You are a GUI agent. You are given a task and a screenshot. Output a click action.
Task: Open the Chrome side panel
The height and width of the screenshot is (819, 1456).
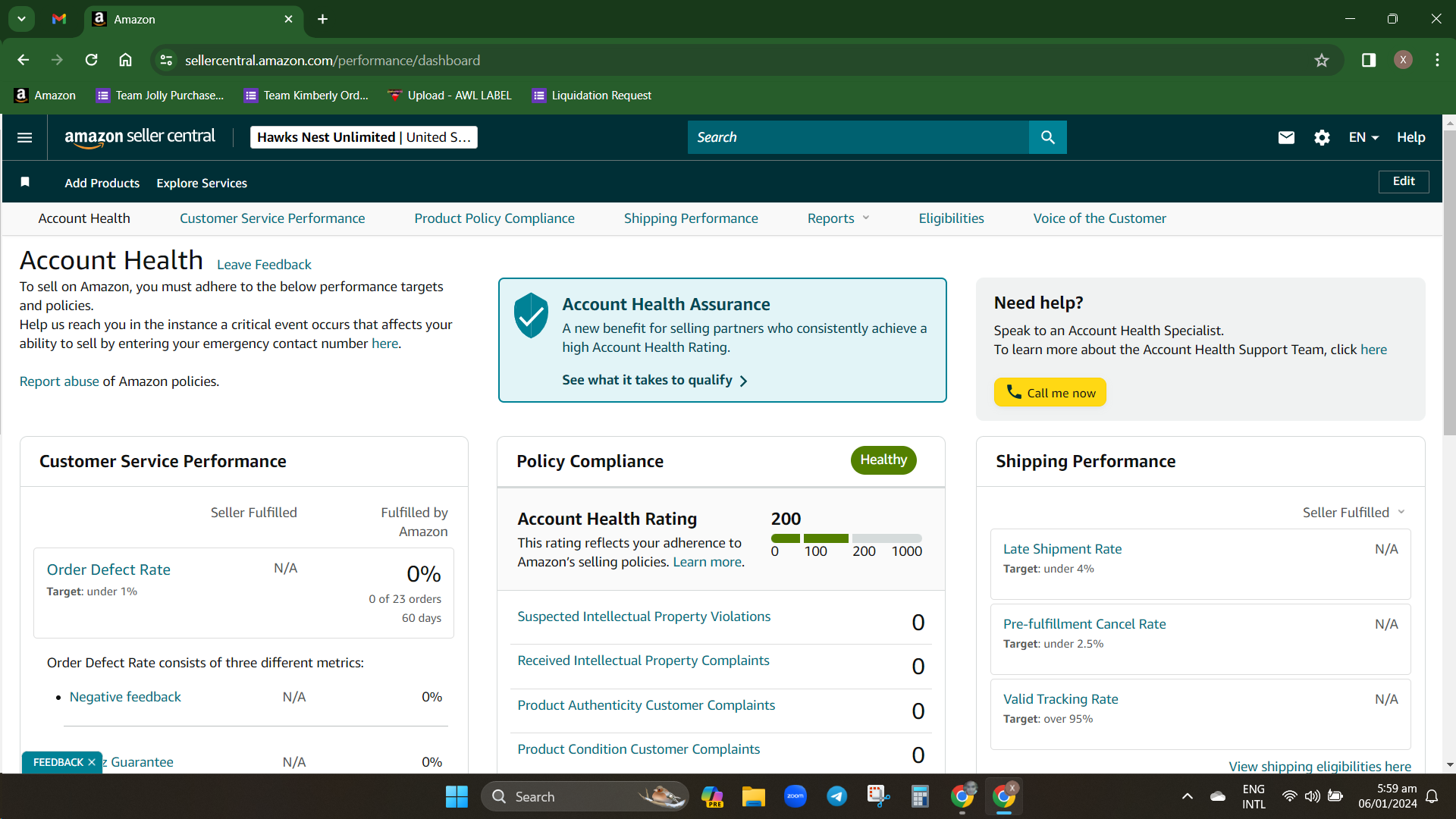(1369, 60)
